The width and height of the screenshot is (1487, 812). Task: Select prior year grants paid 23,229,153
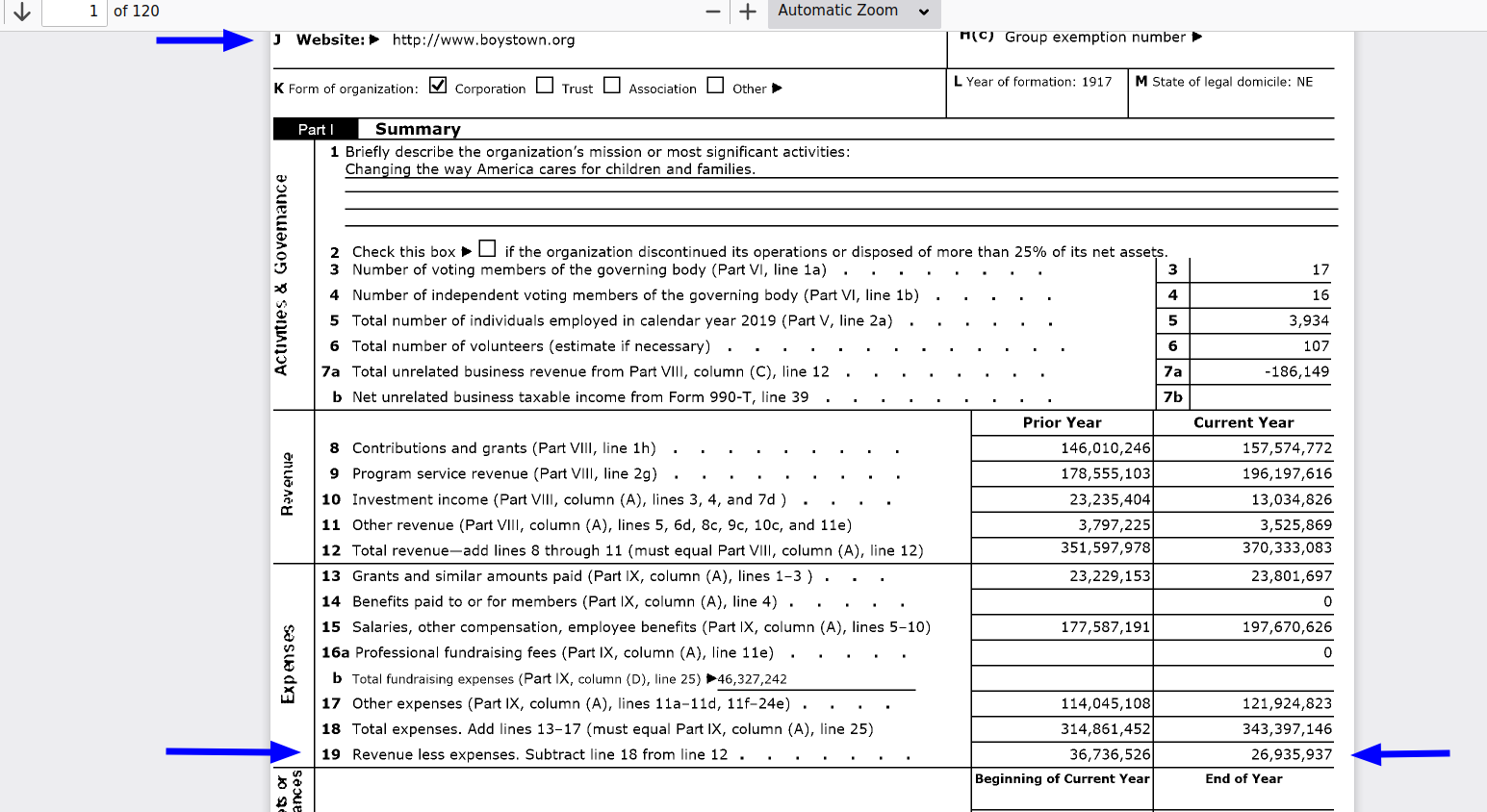click(1110, 576)
